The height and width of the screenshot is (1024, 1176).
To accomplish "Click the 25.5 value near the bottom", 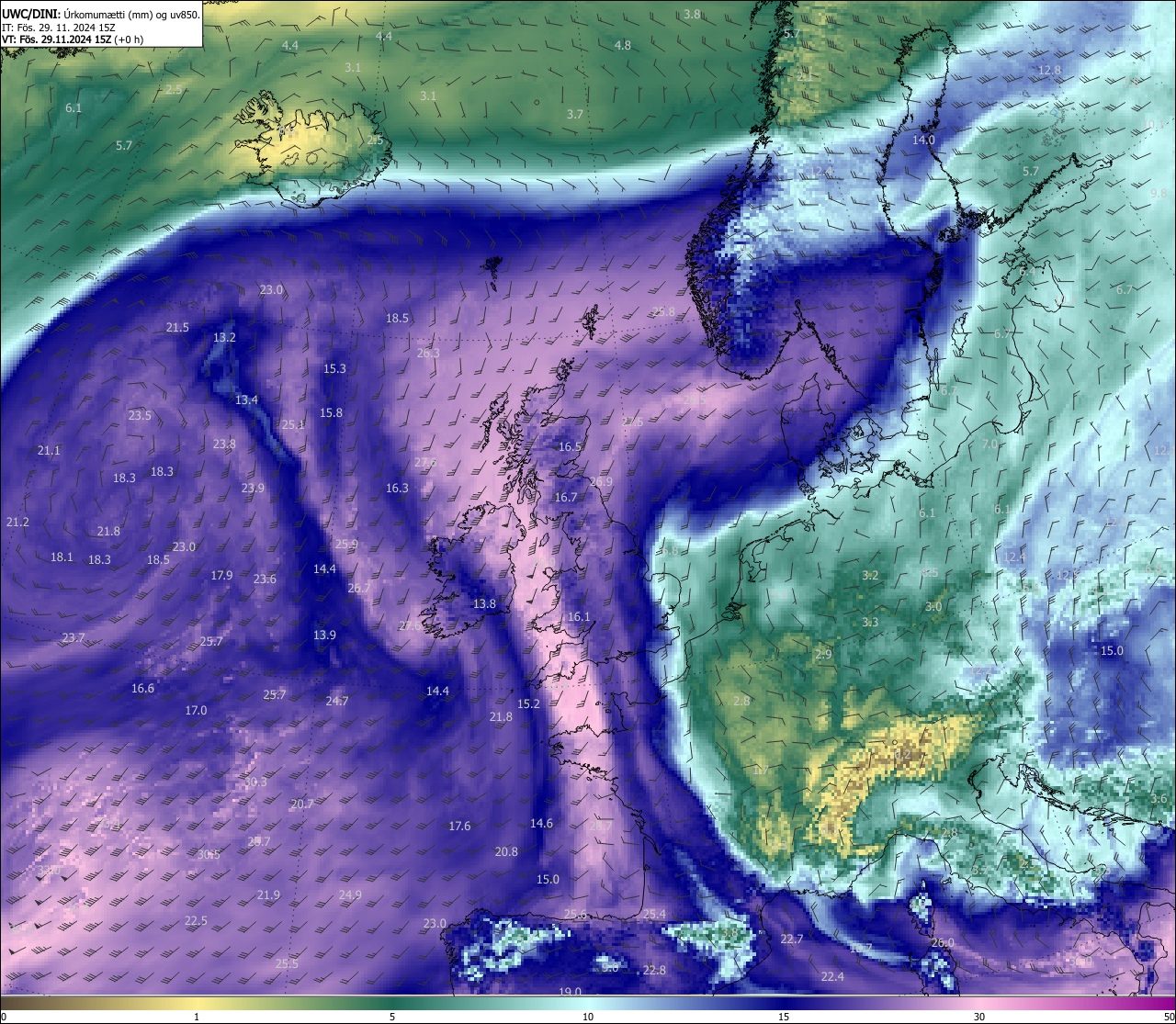I will coord(287,963).
